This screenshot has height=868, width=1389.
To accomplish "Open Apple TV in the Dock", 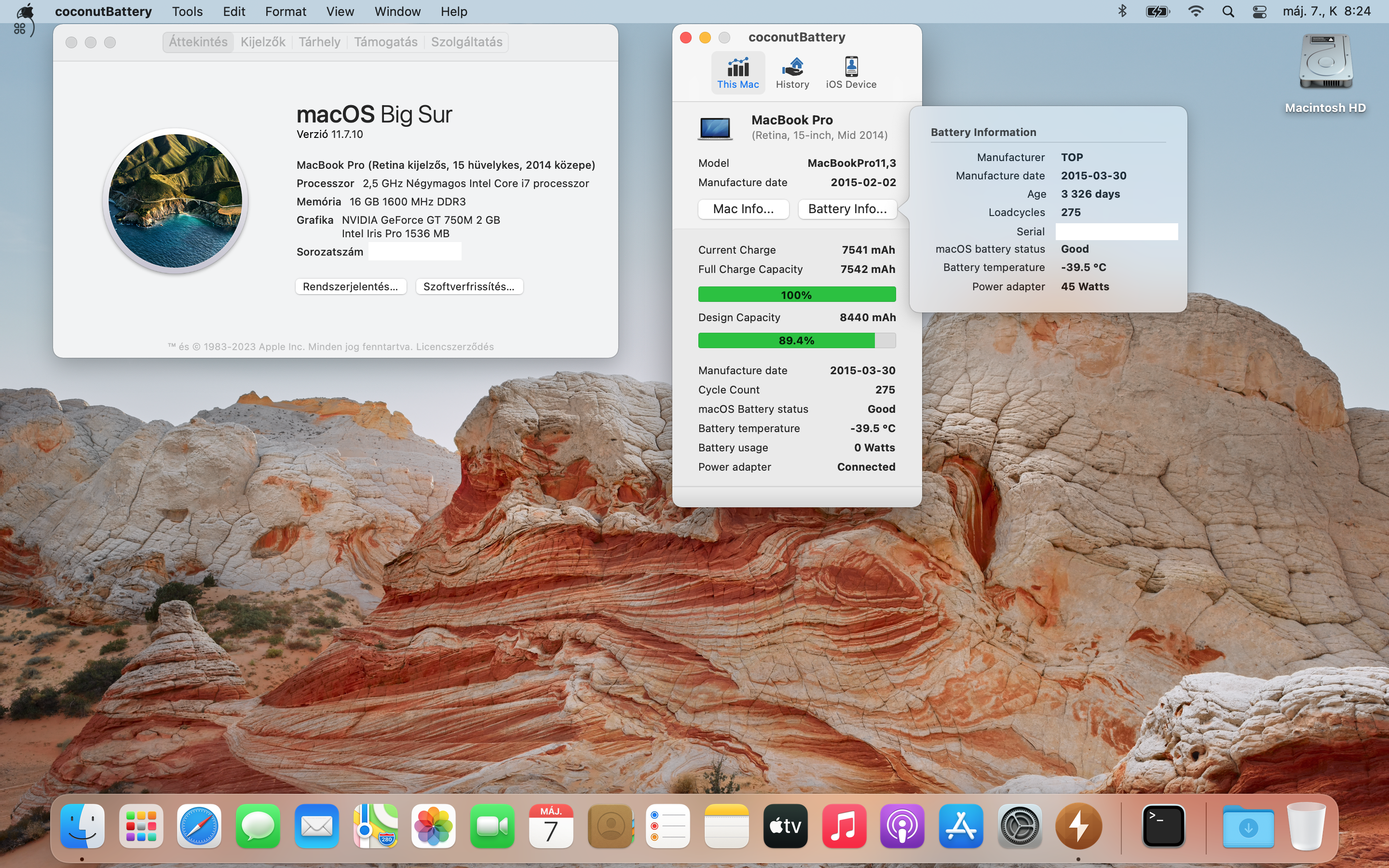I will (786, 826).
